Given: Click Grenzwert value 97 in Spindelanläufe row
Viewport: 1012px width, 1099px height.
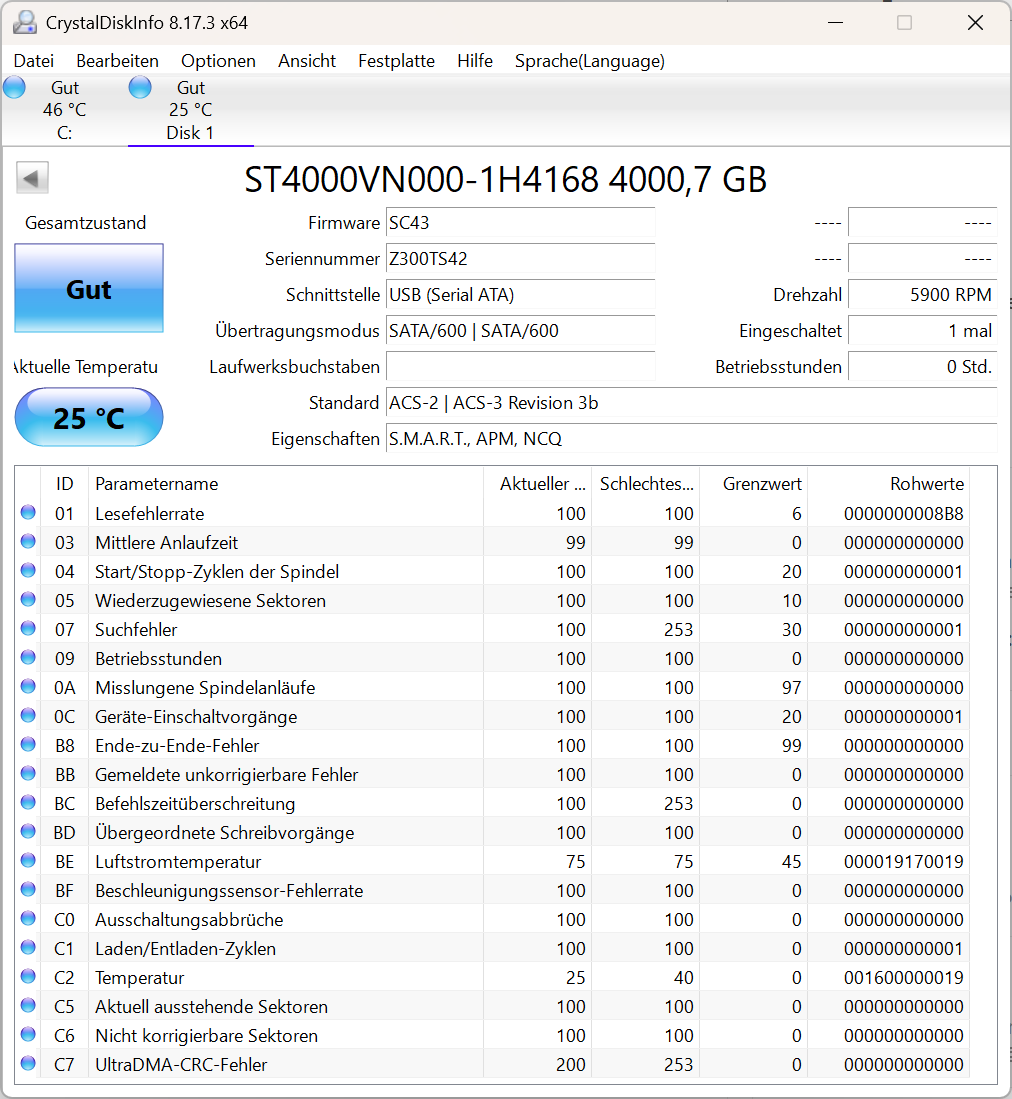Looking at the screenshot, I should click(791, 688).
